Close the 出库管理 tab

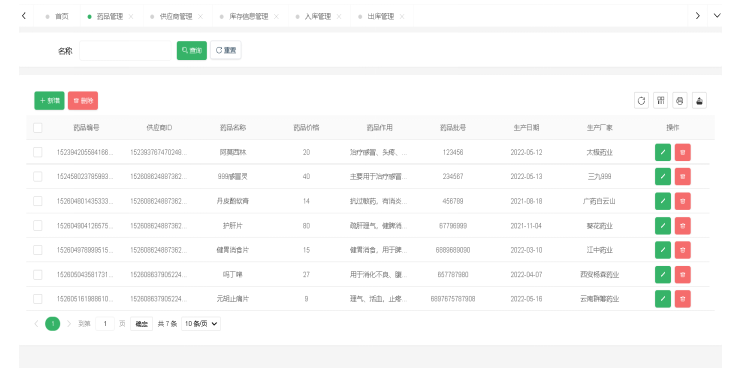pyautogui.click(x=402, y=17)
